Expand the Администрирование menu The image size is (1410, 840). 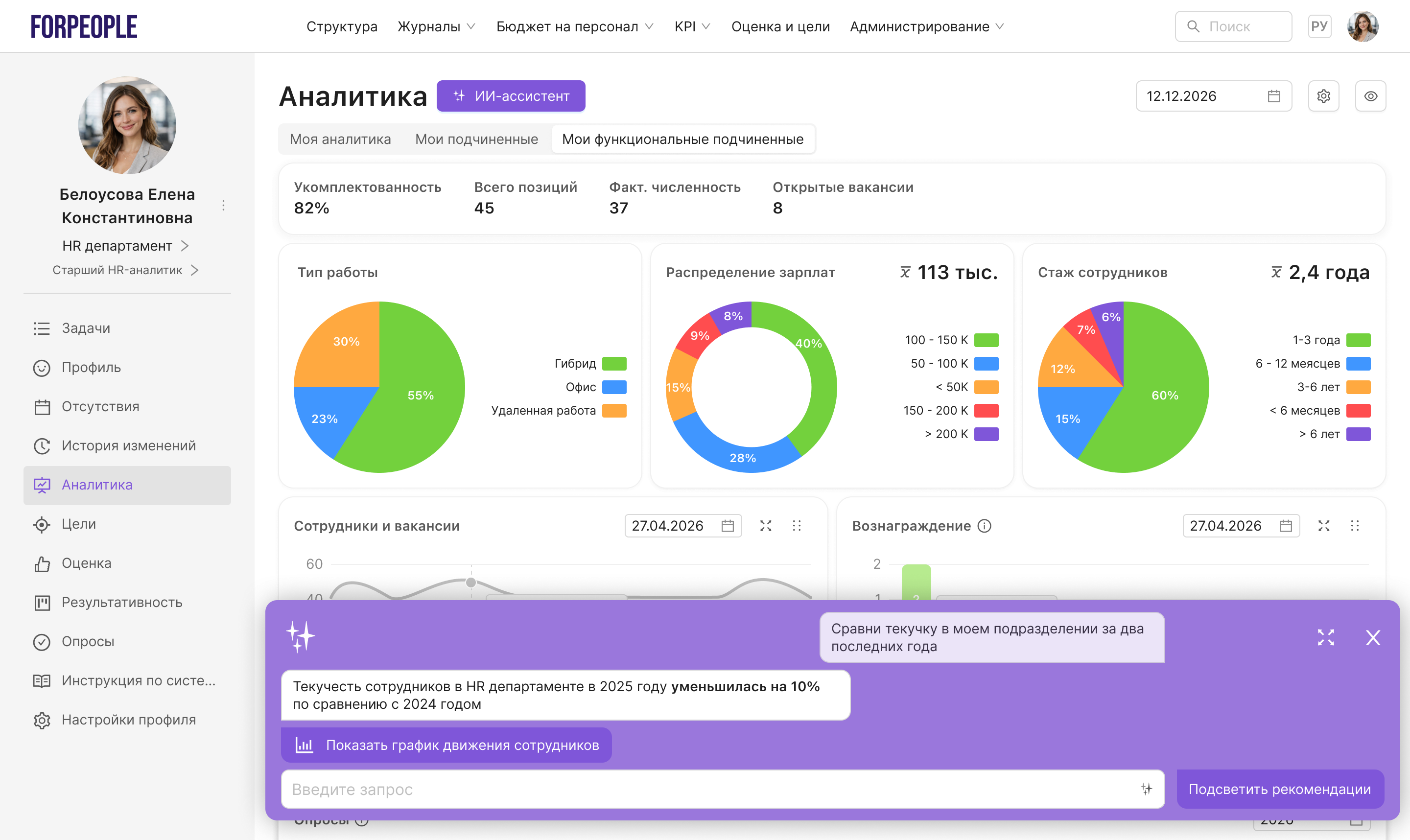click(x=926, y=26)
